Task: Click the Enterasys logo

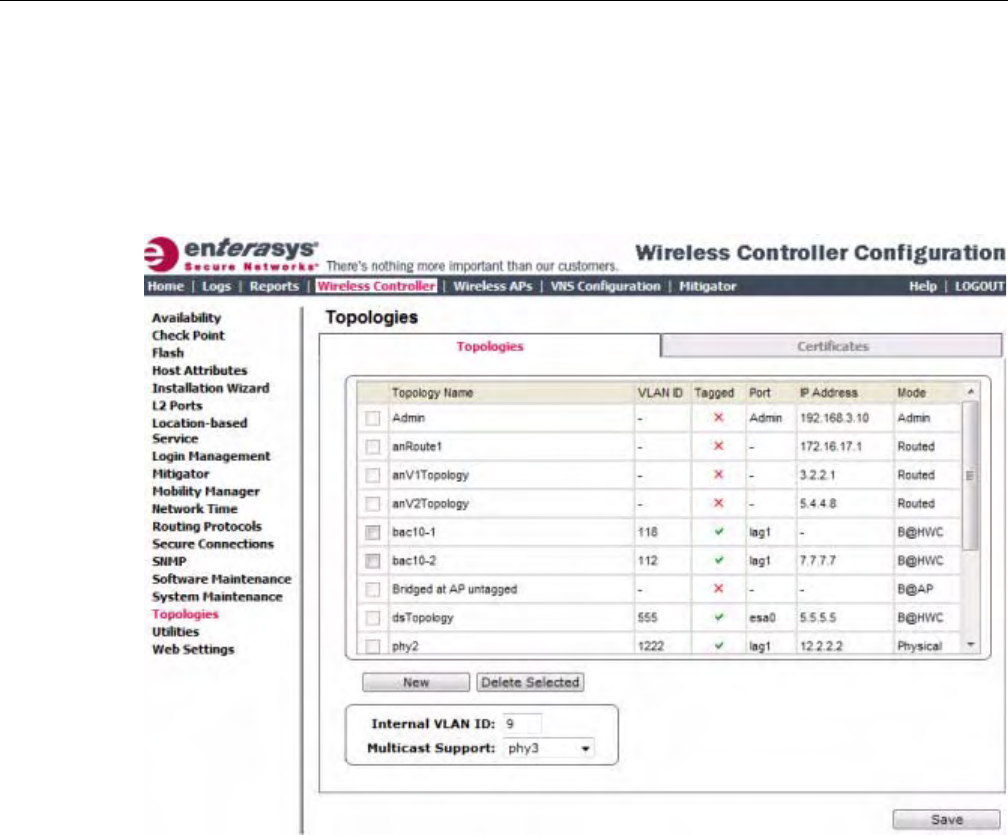Action: coord(231,255)
